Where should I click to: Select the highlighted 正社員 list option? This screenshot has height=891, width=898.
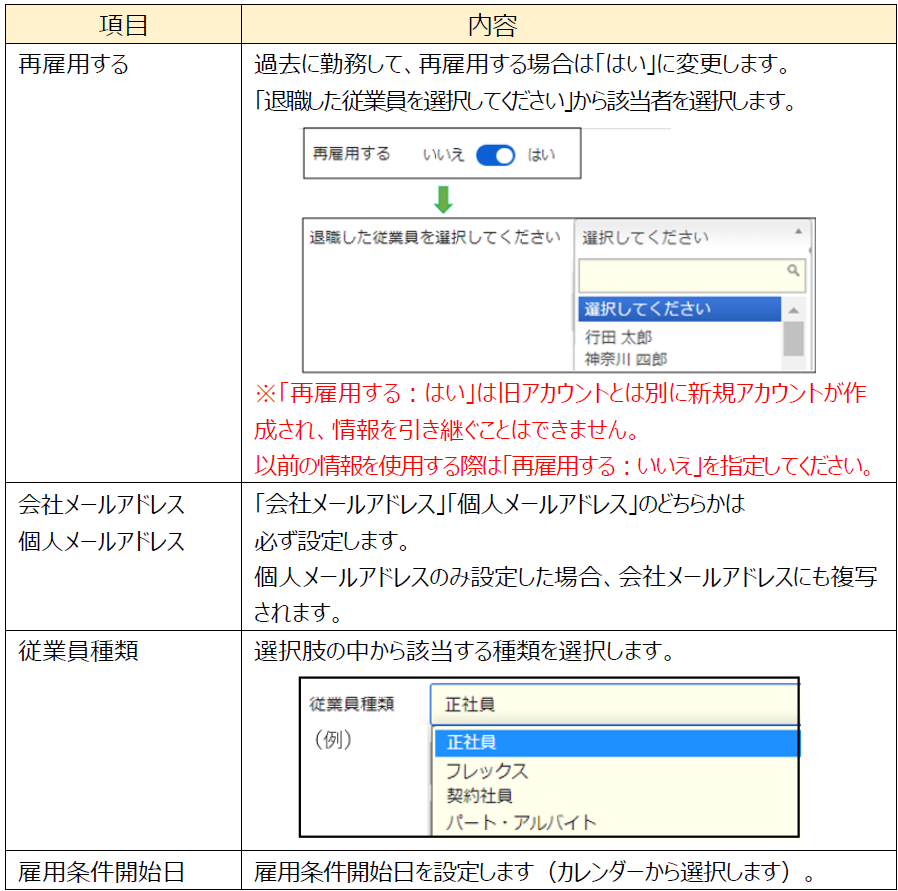615,742
